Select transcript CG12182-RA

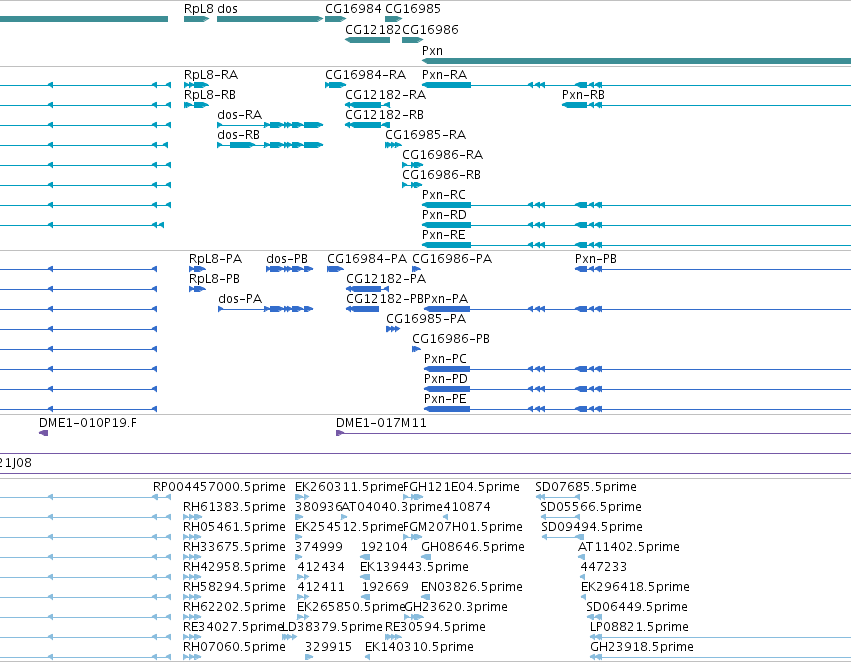(x=367, y=105)
